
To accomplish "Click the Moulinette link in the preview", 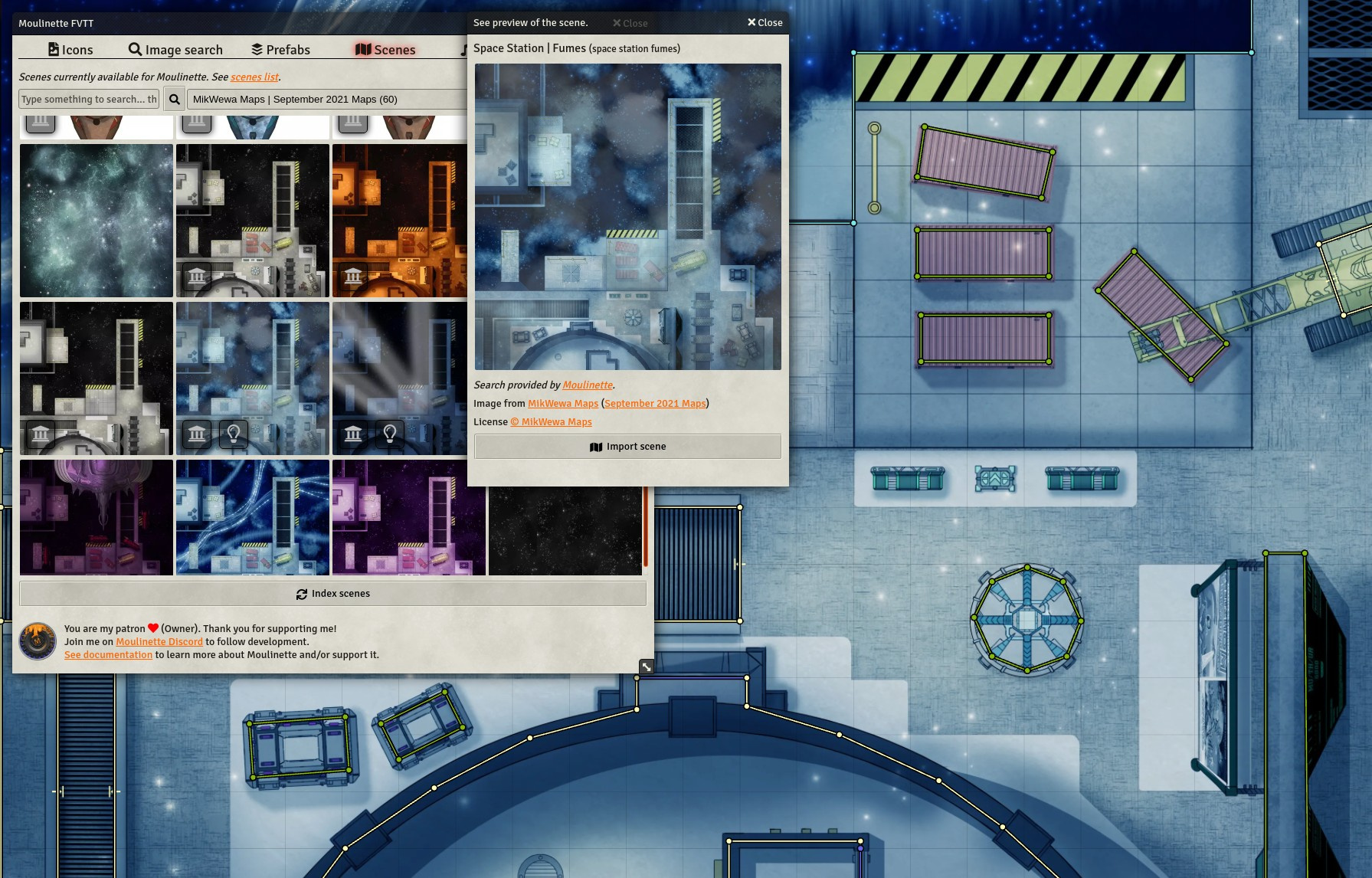I will 588,385.
